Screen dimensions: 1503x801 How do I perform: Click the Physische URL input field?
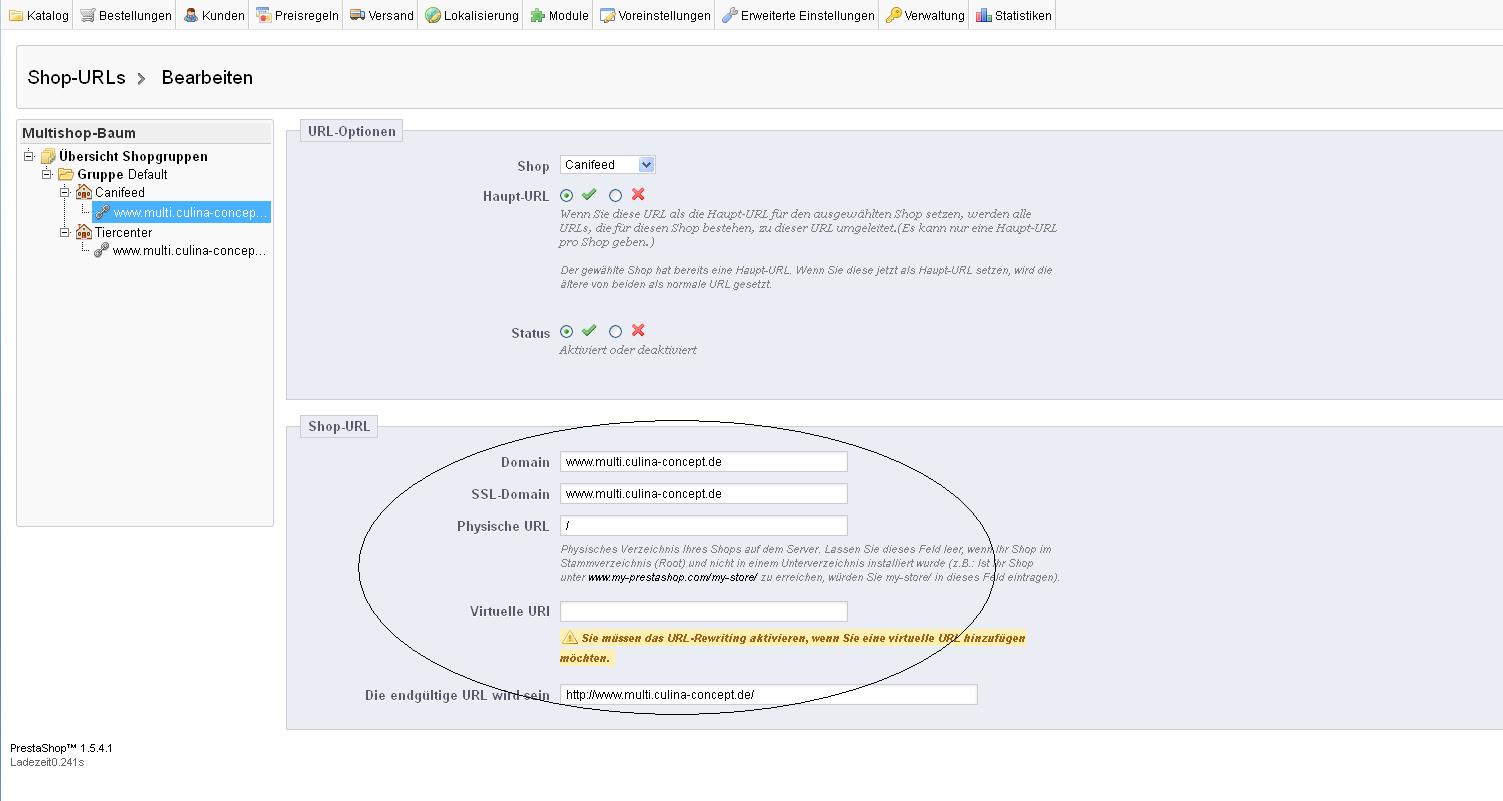tap(703, 525)
